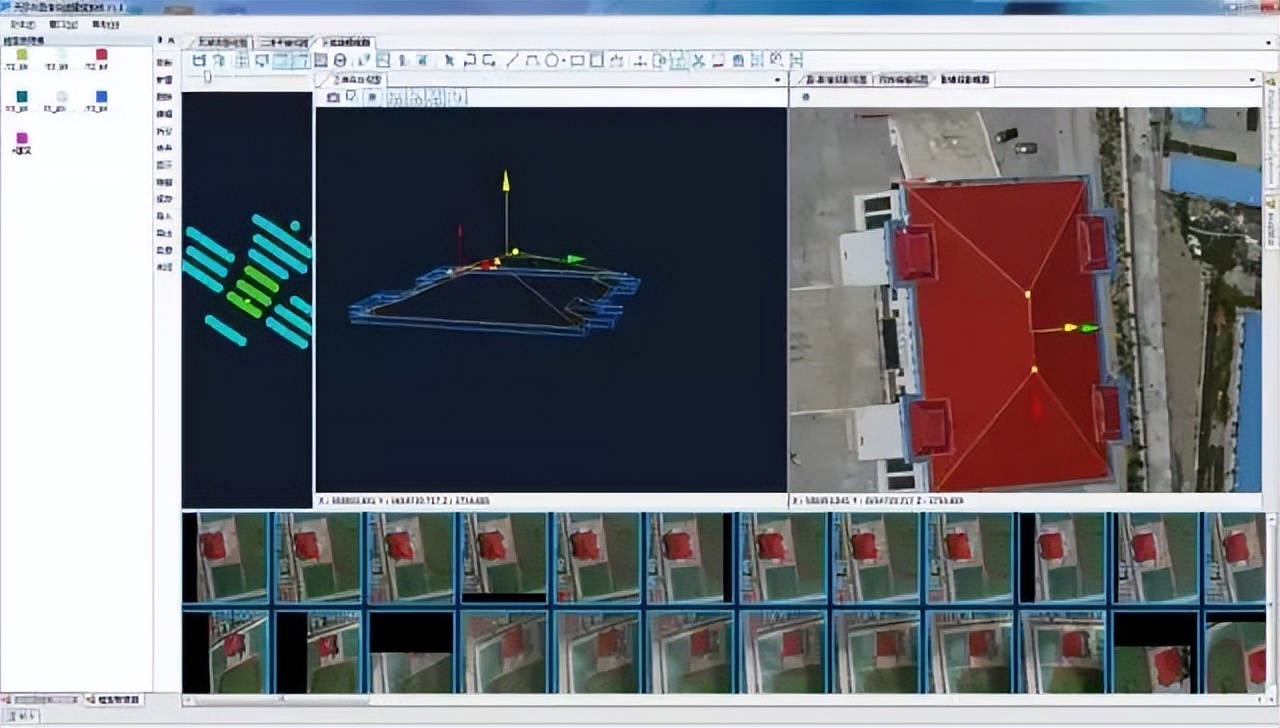Image resolution: width=1280 pixels, height=728 pixels.
Task: Click the red underline icon beside the scissors
Action: tap(718, 61)
